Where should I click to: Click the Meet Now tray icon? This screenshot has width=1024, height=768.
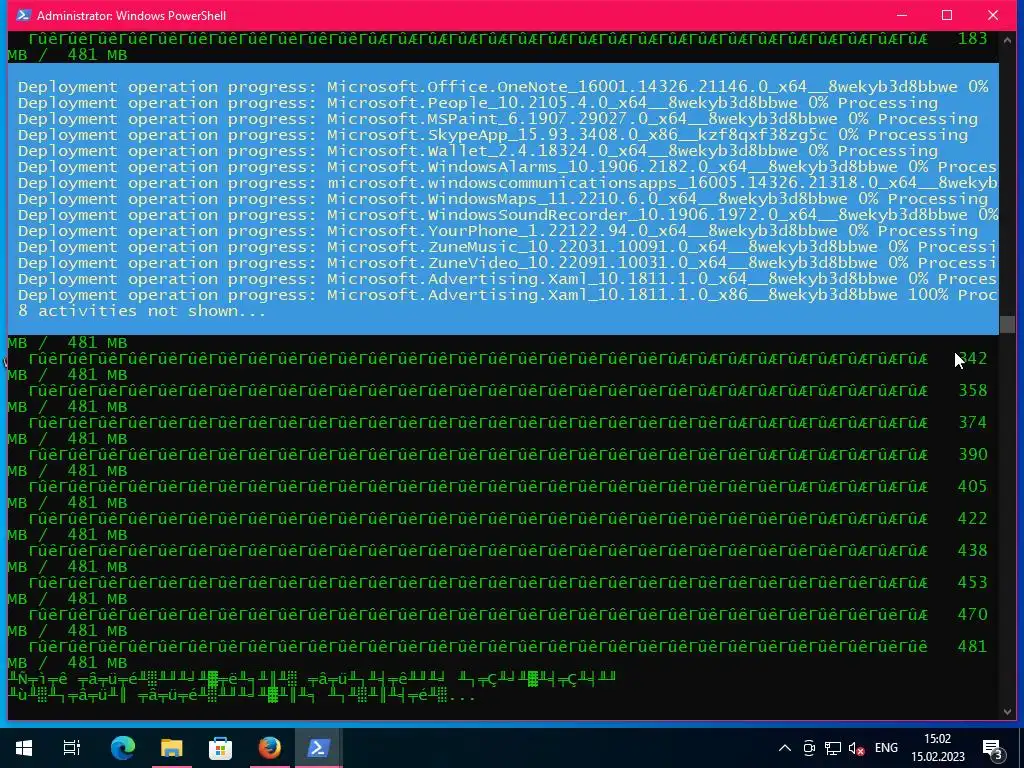pyautogui.click(x=809, y=748)
